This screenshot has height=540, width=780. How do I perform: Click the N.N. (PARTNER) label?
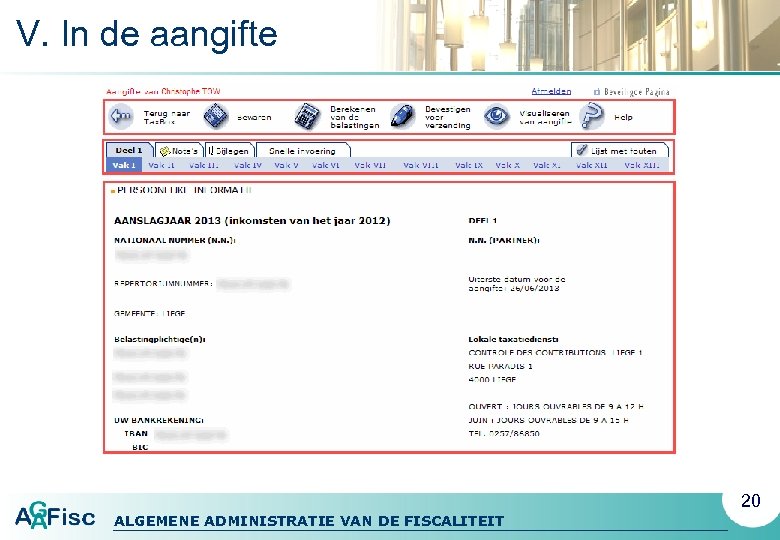click(504, 240)
